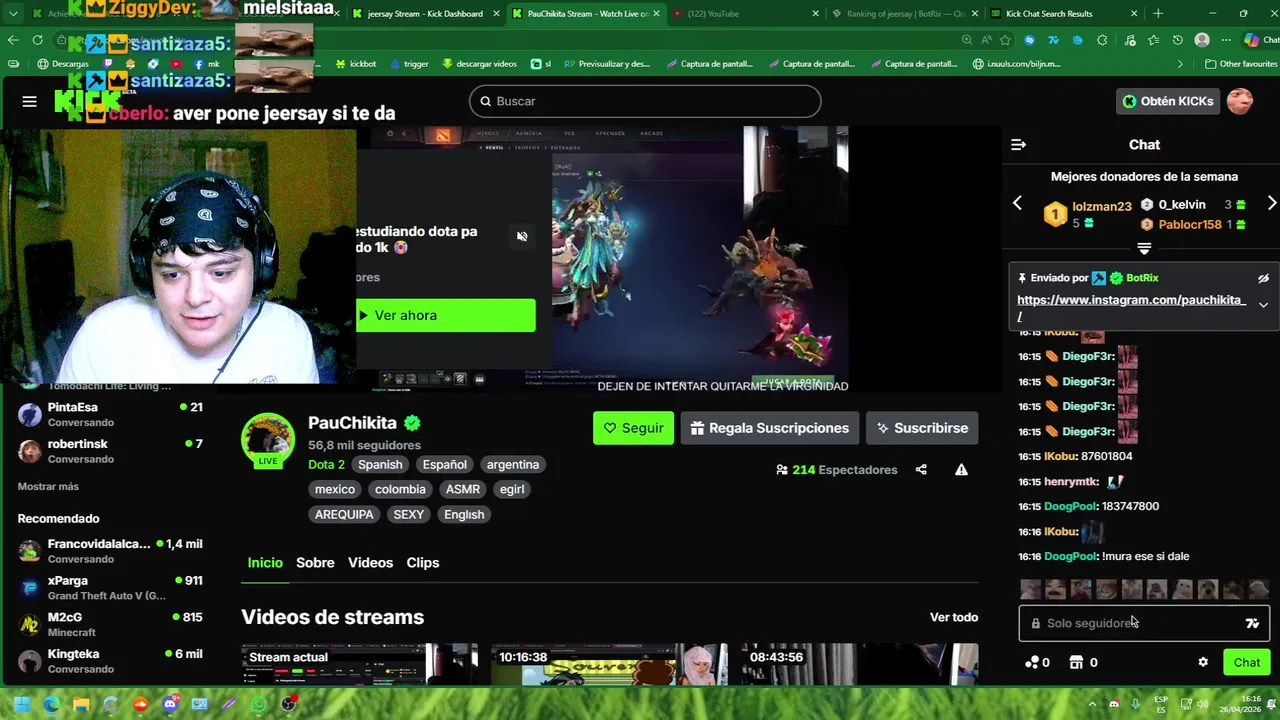This screenshot has width=1280, height=720.
Task: Show previous top donors with left arrow
Action: 1017,203
